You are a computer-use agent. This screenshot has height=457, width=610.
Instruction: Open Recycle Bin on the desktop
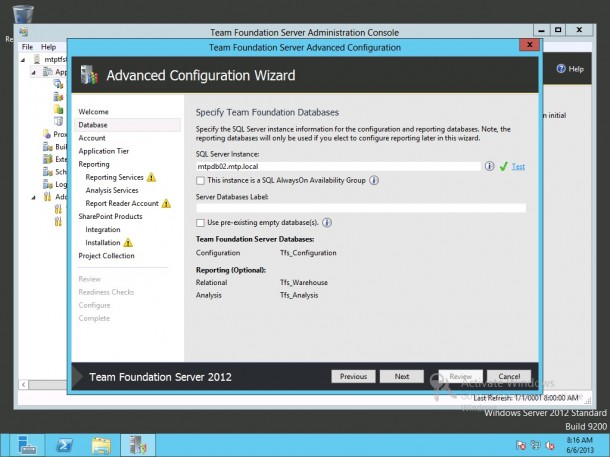[x=23, y=15]
